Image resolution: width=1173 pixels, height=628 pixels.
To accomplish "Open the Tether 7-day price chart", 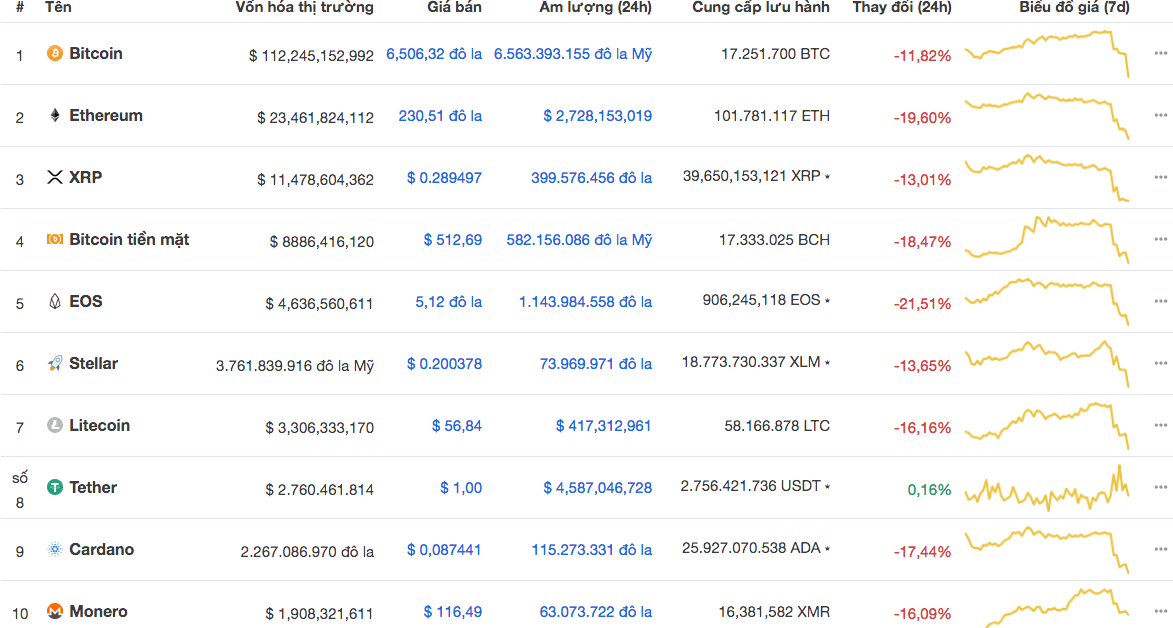I will (x=1047, y=487).
